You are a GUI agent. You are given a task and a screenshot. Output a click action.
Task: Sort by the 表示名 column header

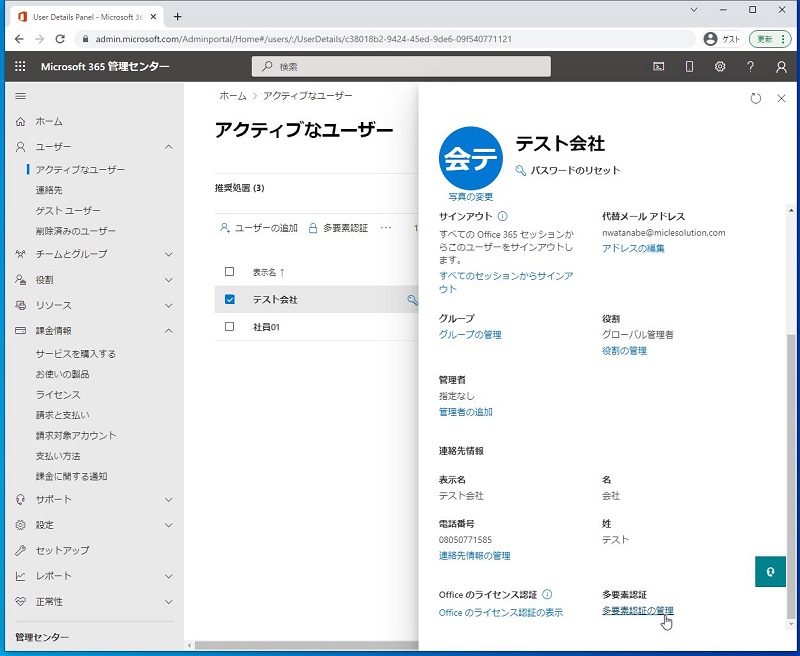point(268,272)
